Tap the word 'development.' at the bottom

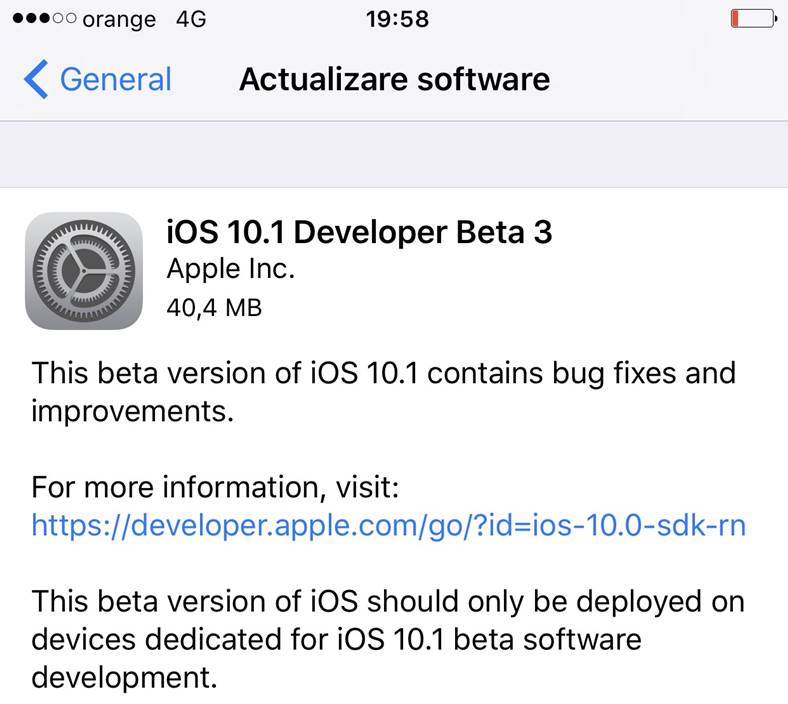click(124, 677)
